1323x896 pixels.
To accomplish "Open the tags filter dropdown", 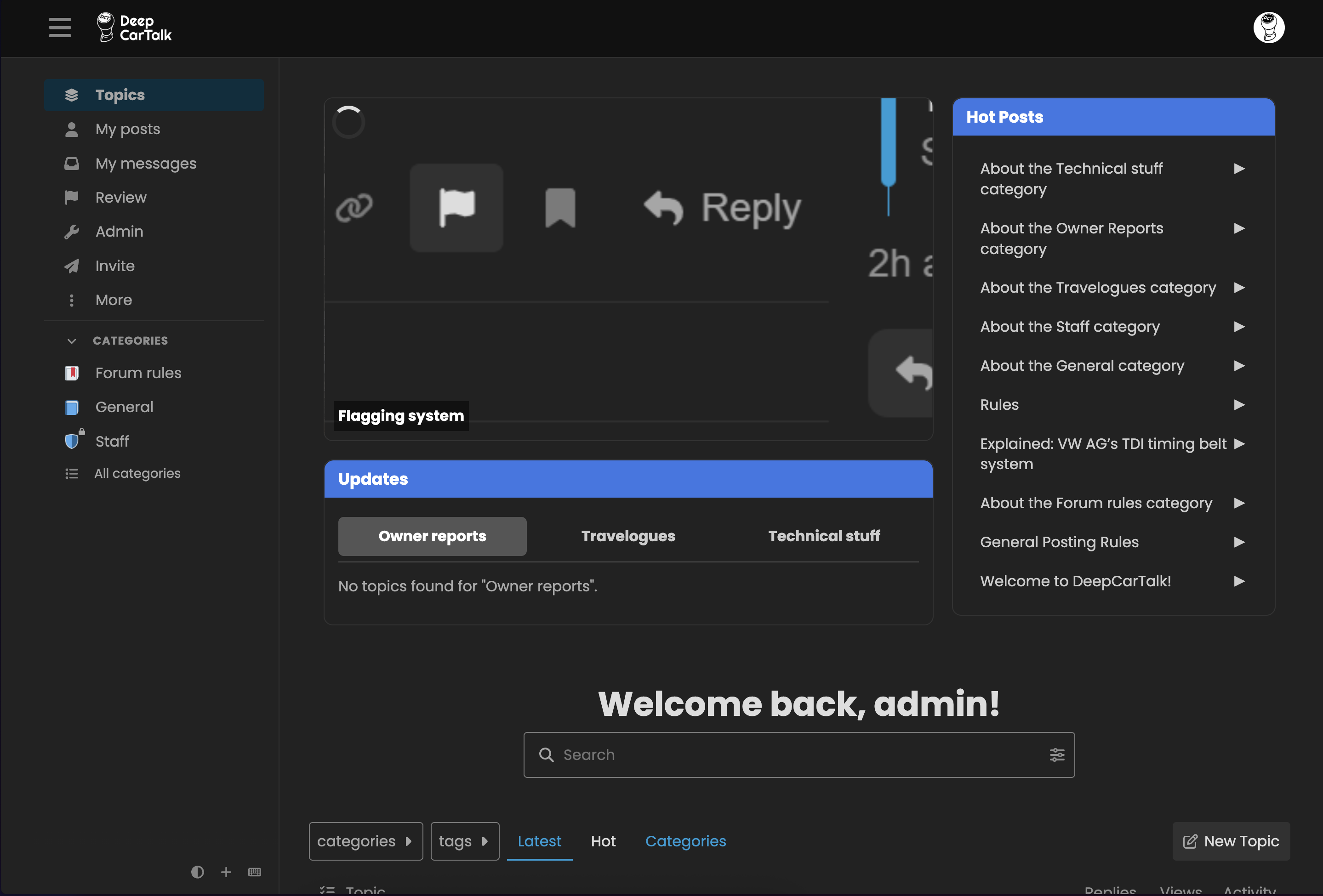I will click(x=465, y=841).
